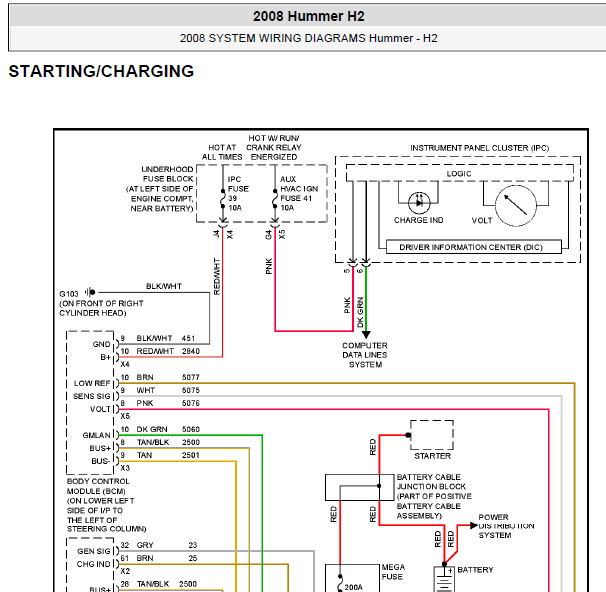The width and height of the screenshot is (606, 592).
Task: Click the BATTERY label
Action: 475,570
